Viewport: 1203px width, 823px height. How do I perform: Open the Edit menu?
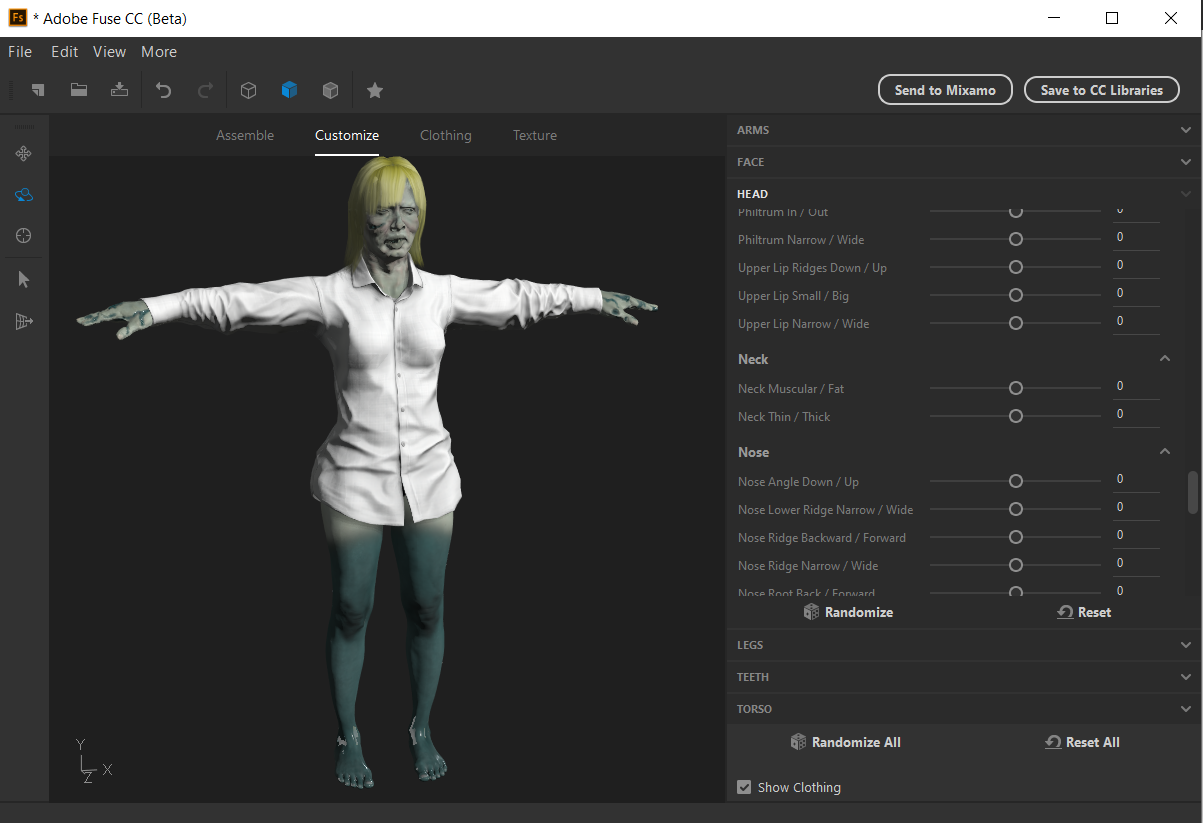click(64, 52)
